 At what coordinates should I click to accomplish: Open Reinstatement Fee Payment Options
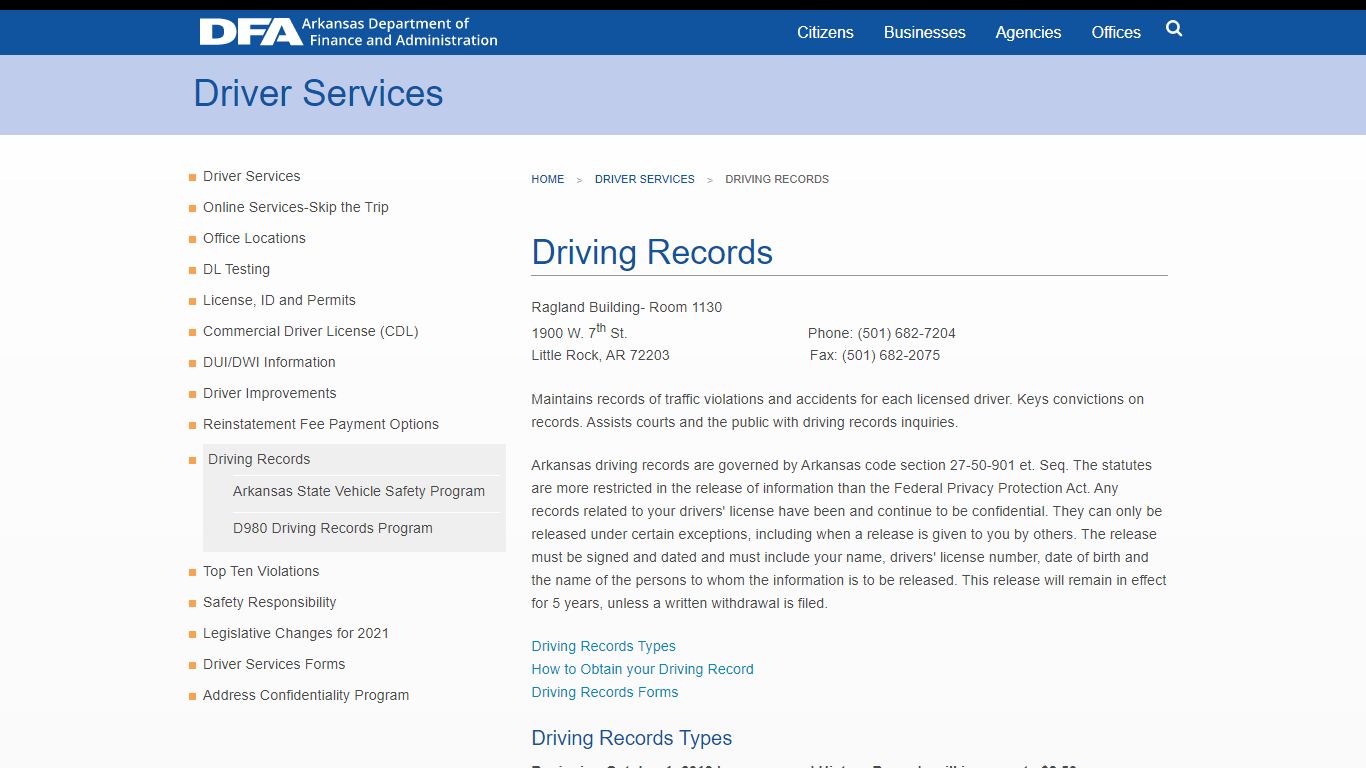pyautogui.click(x=321, y=424)
